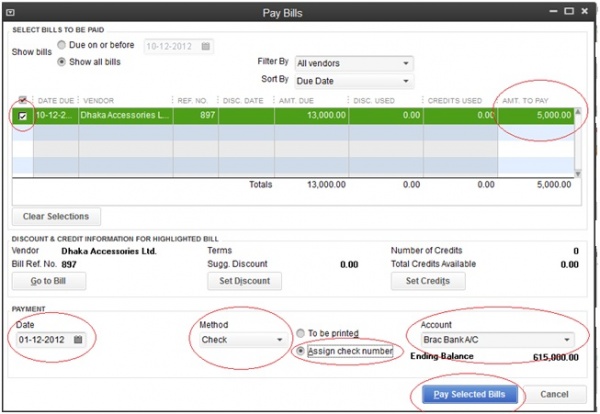Uncheck the Dhaka Accessories bill checkbox
600x414 pixels.
click(x=23, y=116)
